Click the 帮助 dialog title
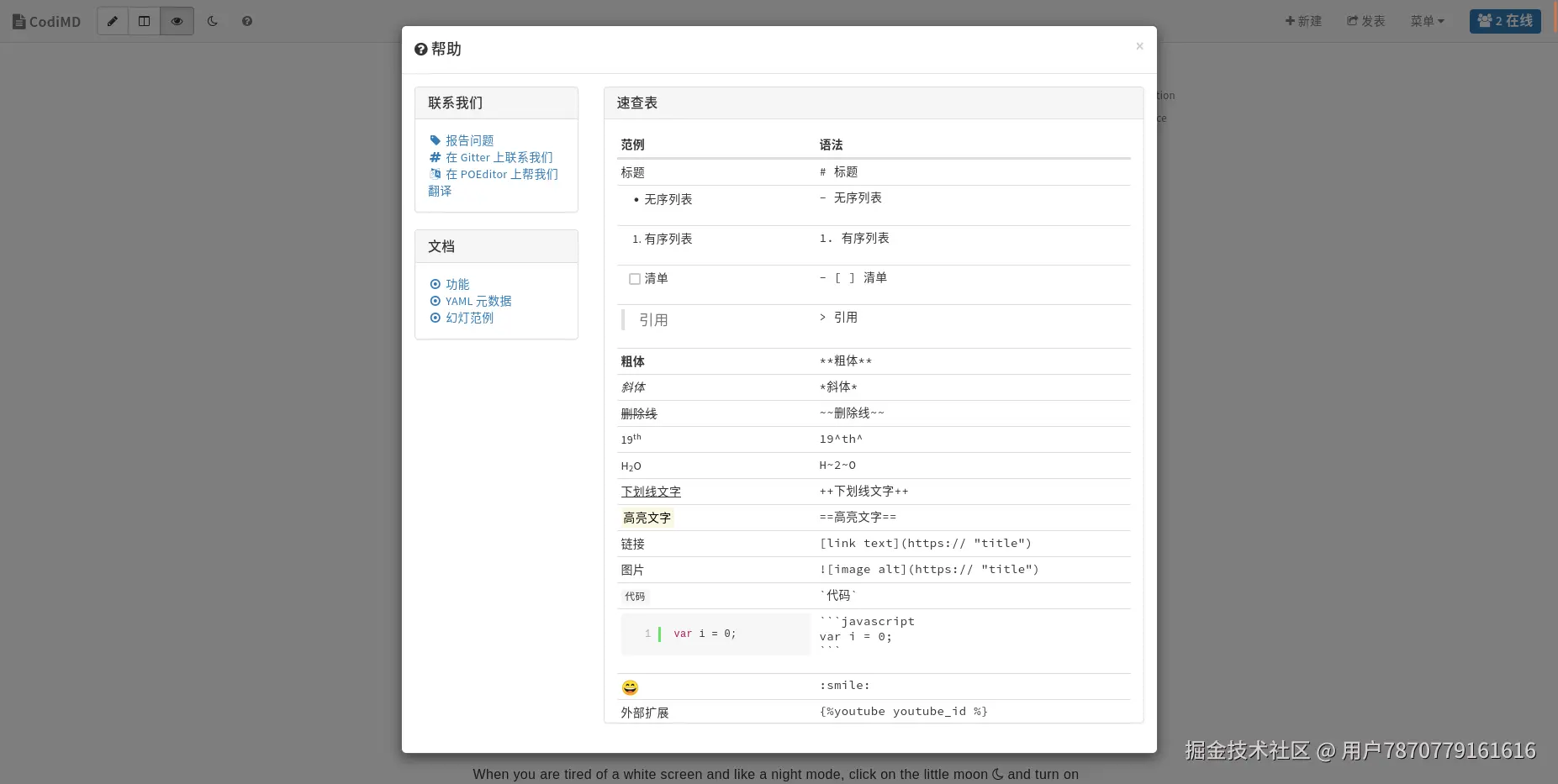This screenshot has width=1558, height=784. pyautogui.click(x=438, y=49)
